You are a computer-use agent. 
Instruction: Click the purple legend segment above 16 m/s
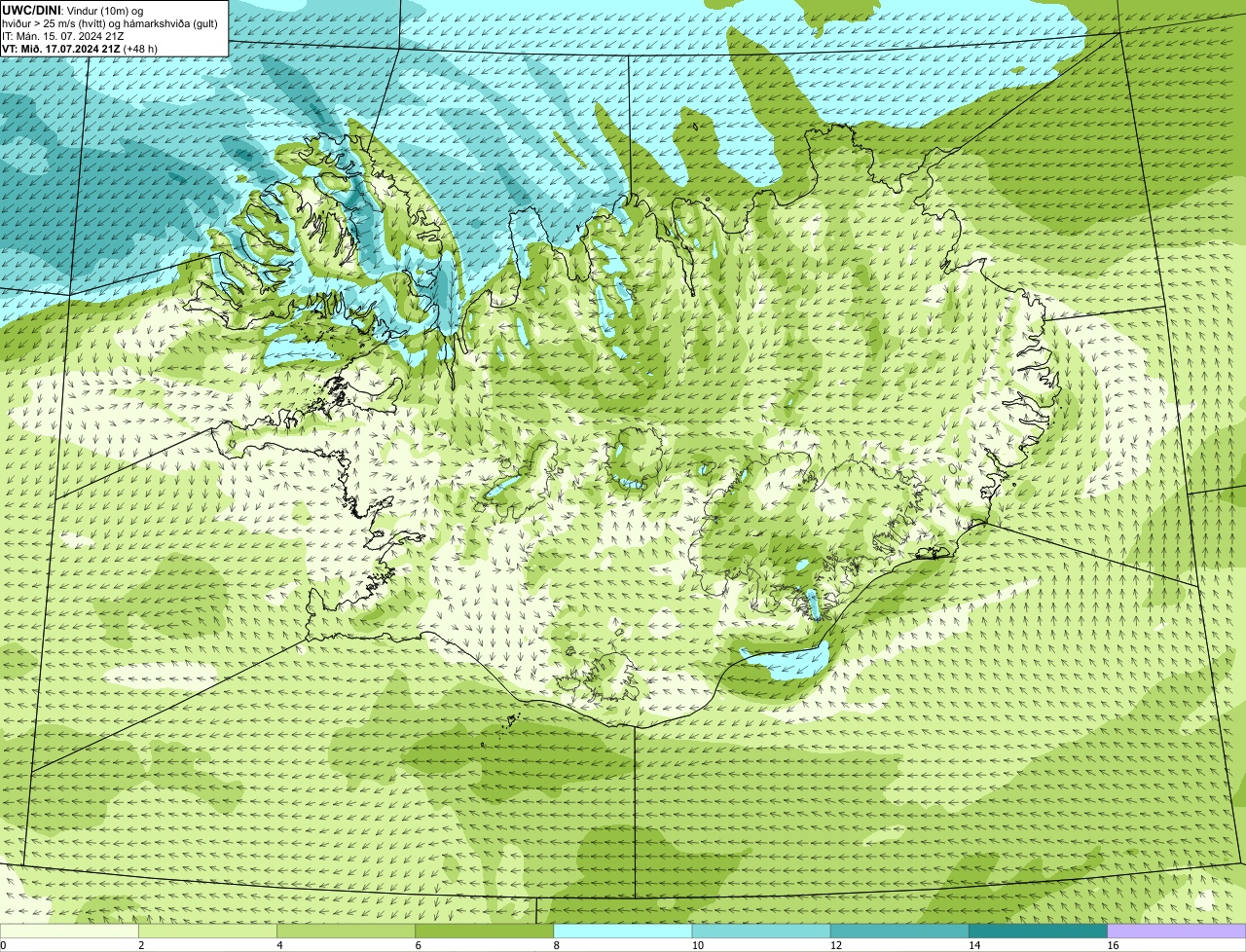1177,931
